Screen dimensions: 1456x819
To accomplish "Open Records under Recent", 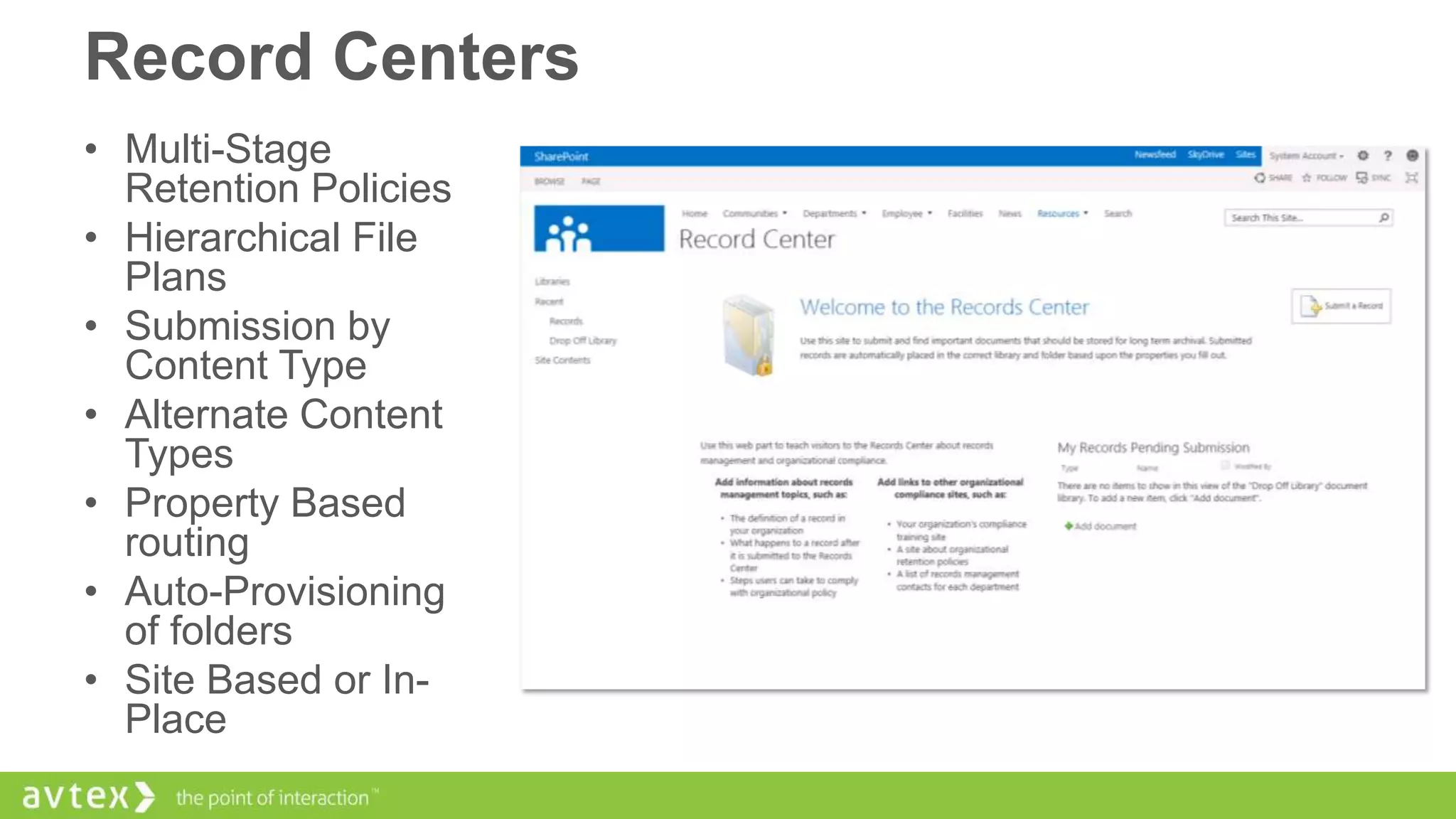I will [566, 321].
